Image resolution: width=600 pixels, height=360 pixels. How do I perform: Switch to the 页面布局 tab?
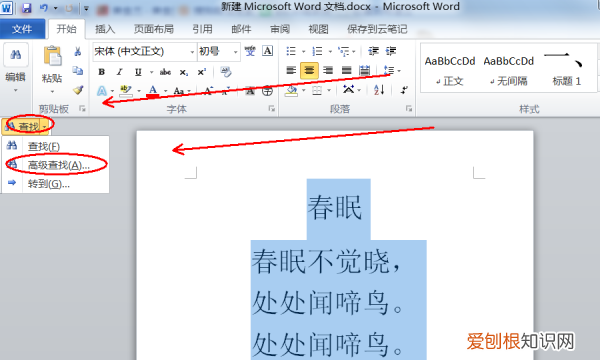tap(153, 29)
